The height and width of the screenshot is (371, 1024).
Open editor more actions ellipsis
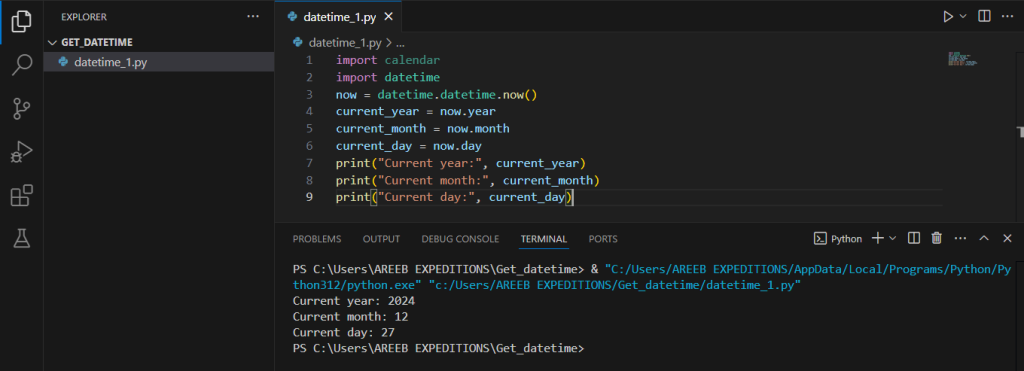(x=1007, y=17)
